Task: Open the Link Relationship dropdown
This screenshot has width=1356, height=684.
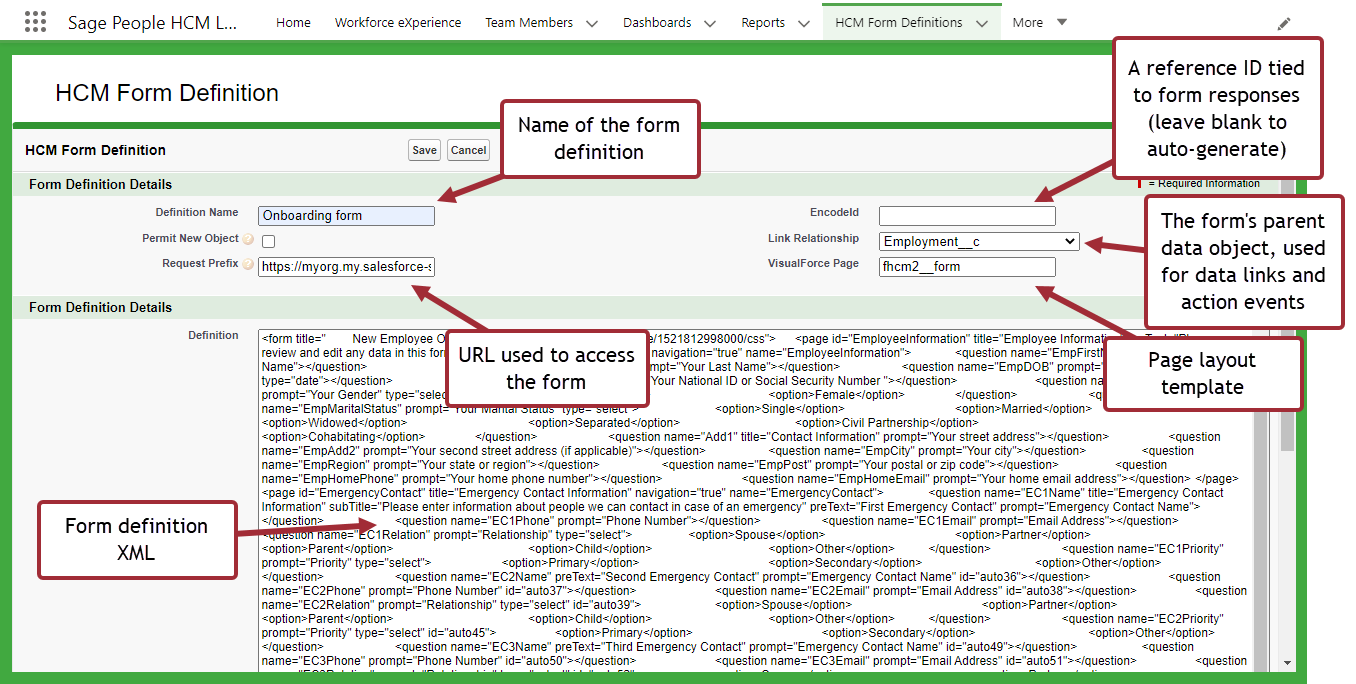Action: pos(978,241)
